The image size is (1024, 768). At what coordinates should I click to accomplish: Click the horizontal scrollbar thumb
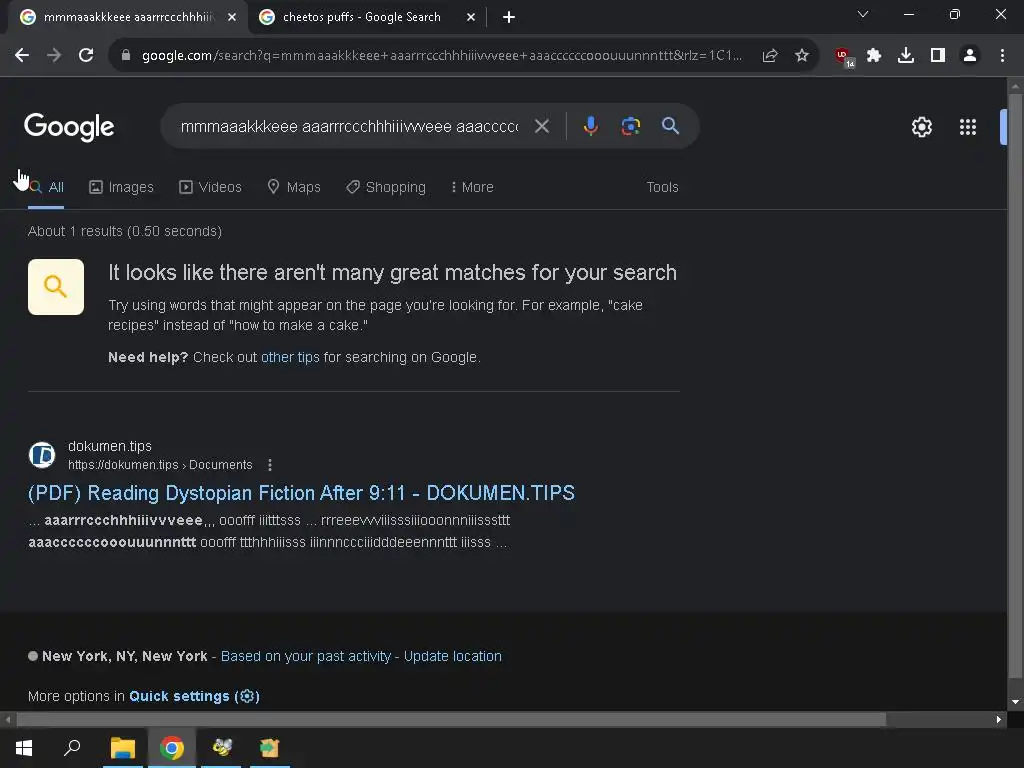pos(451,720)
